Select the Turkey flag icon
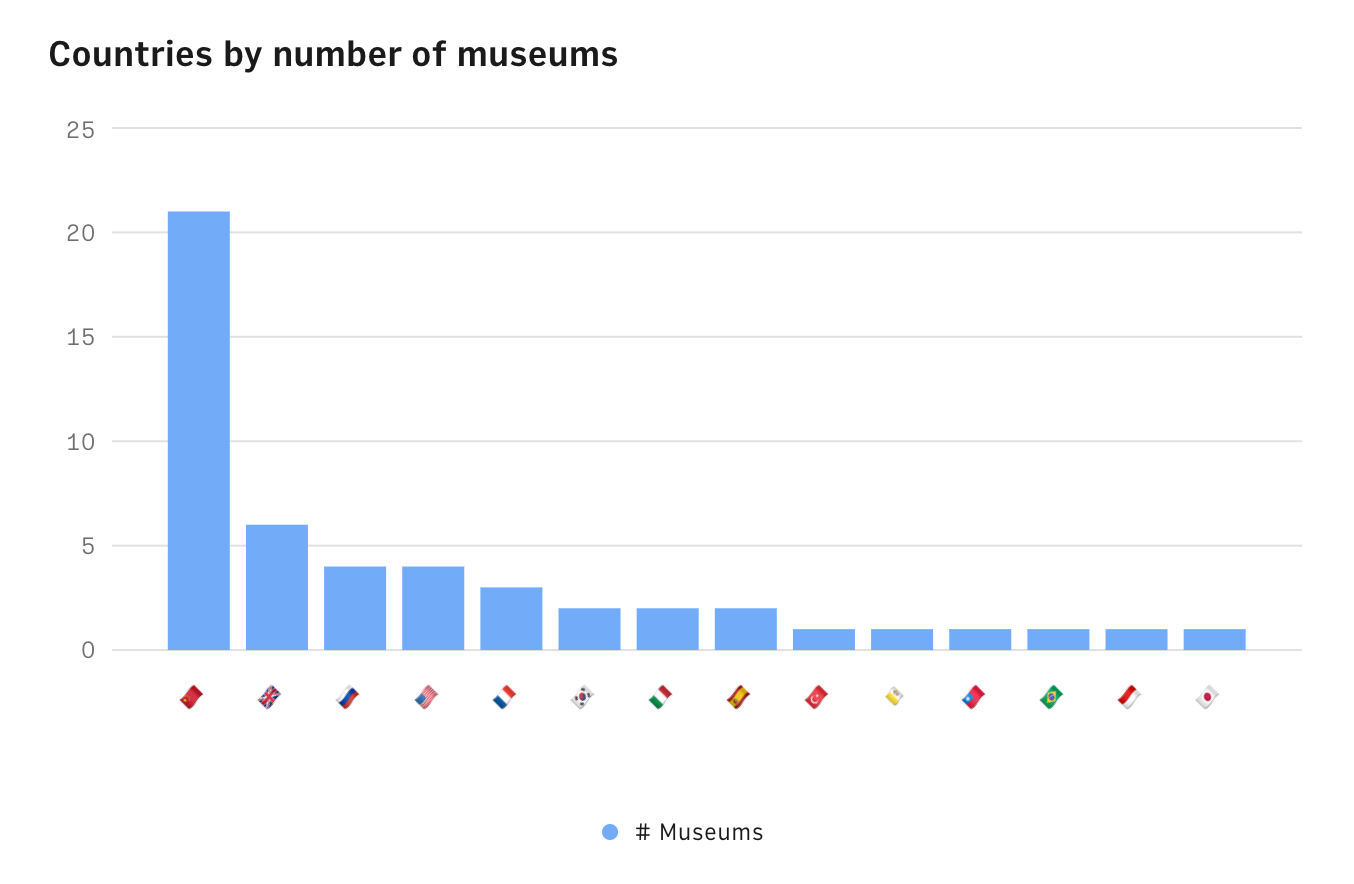 pos(816,697)
